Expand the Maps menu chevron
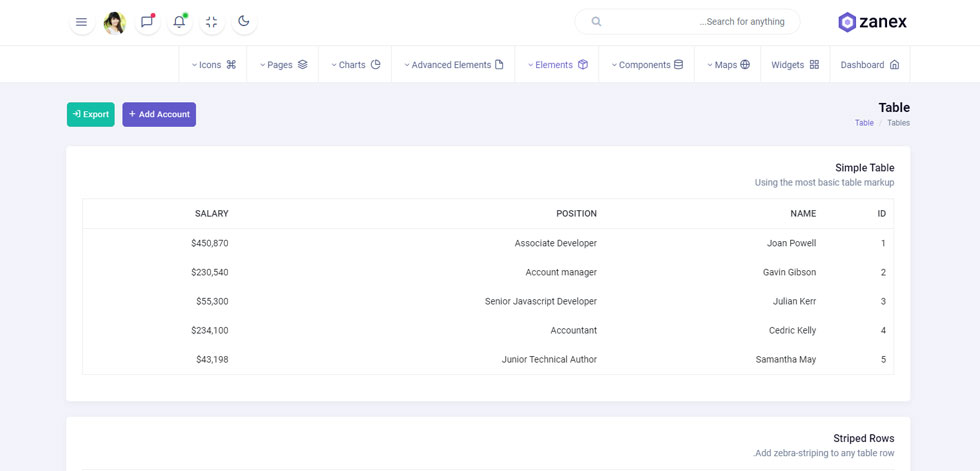 710,65
